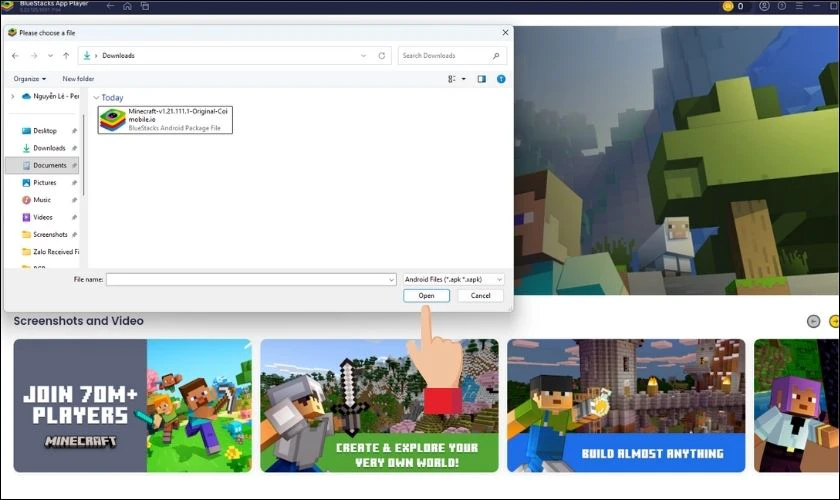The height and width of the screenshot is (500, 840).
Task: Open Pictures in the sidebar
Action: pyautogui.click(x=43, y=183)
